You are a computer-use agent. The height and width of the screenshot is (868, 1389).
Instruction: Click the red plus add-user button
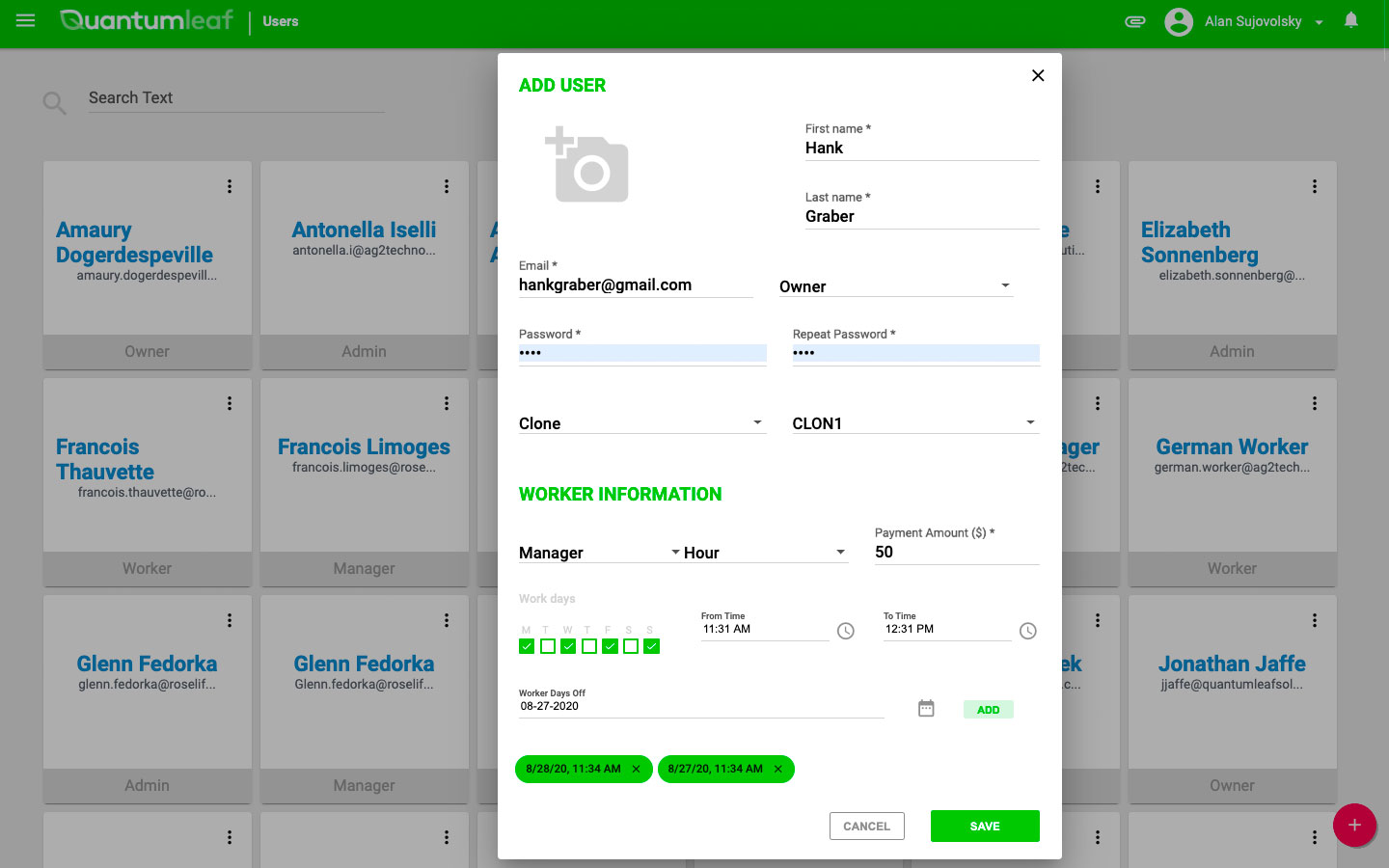[1354, 826]
